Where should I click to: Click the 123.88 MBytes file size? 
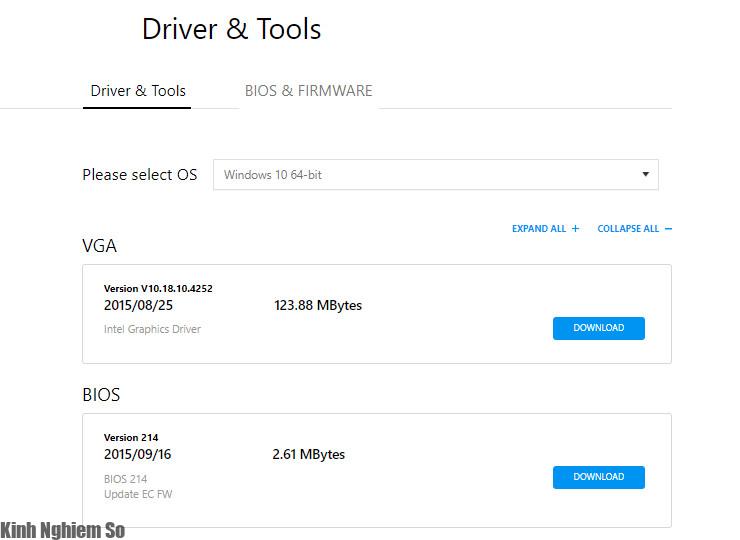318,305
